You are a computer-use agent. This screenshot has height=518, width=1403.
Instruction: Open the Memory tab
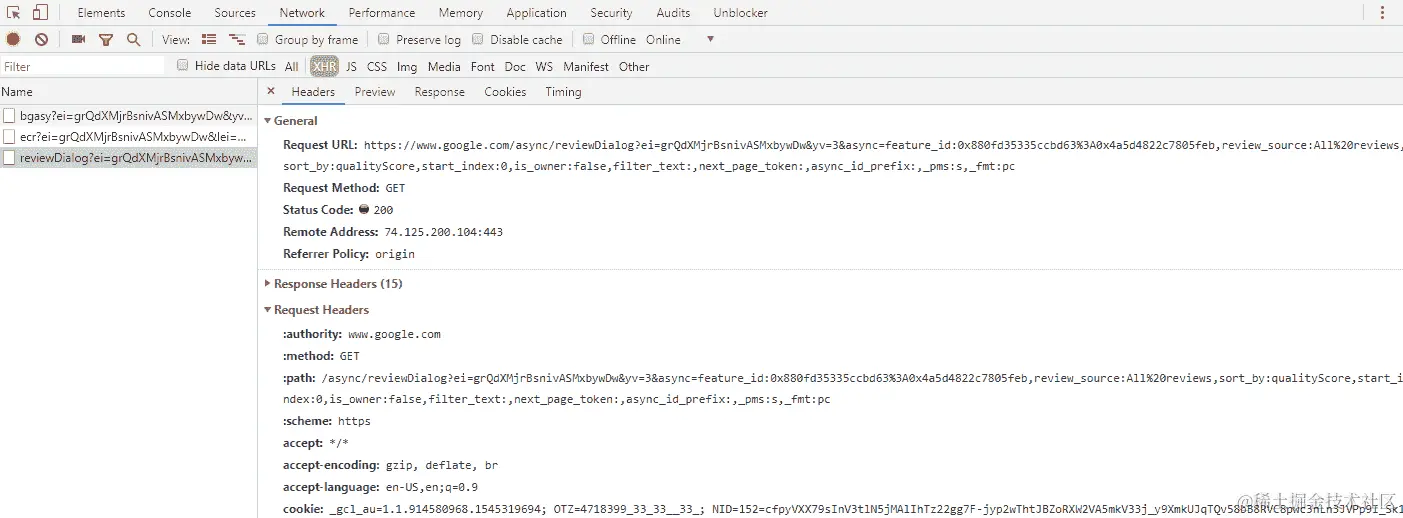pos(461,13)
